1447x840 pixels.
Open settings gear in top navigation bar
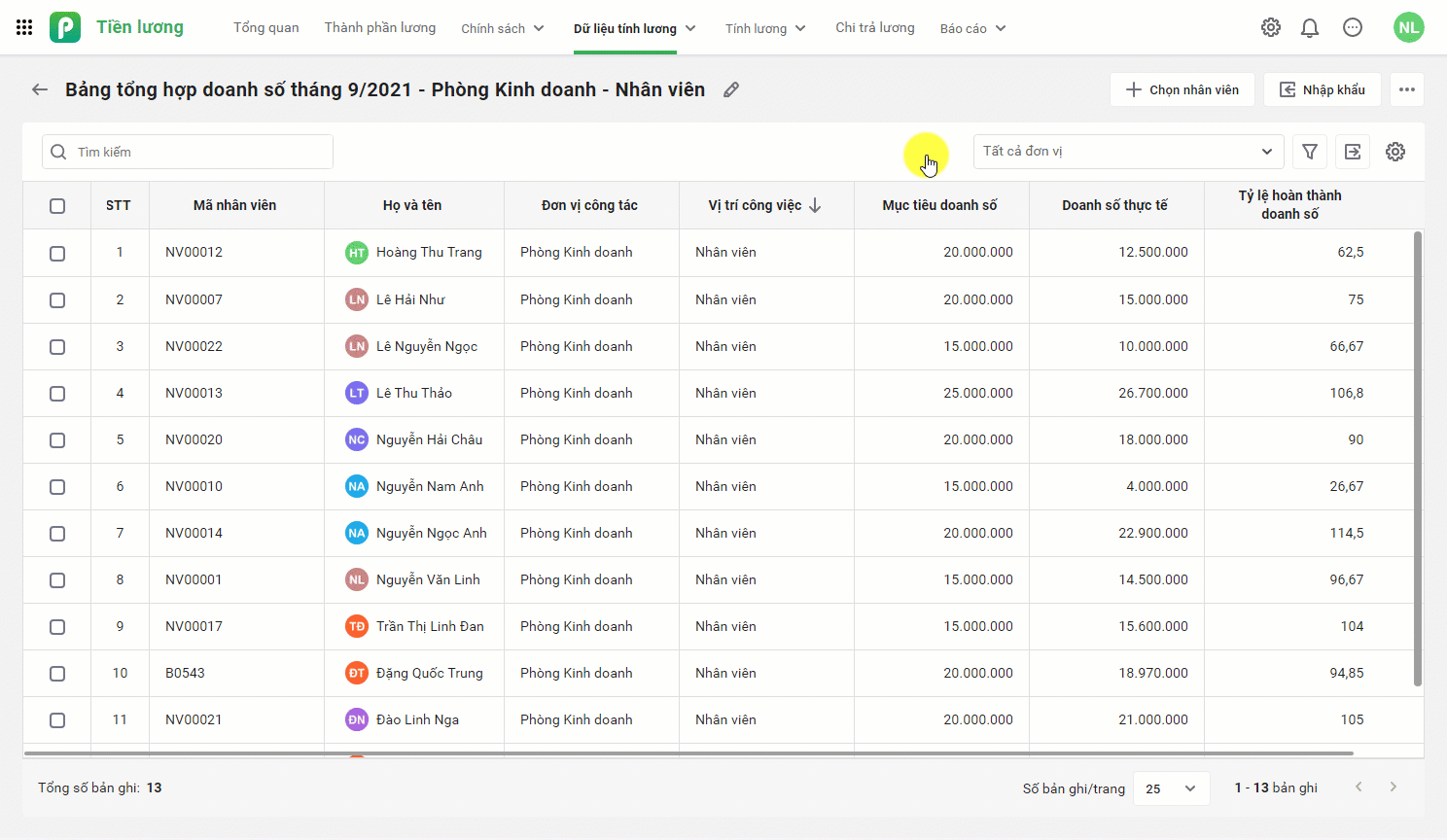point(1271,27)
